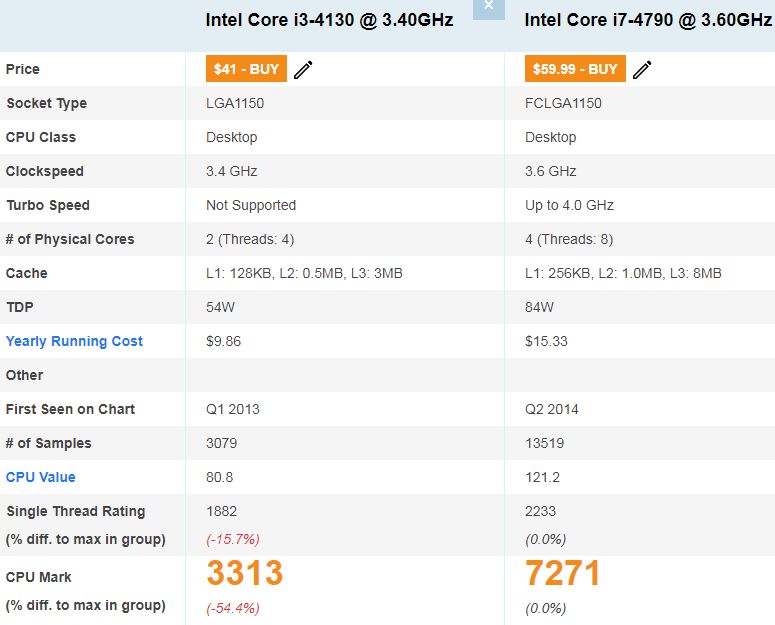Click the pencil edit icon beside $59.99 price
Screen dimensions: 775x625
tap(642, 70)
